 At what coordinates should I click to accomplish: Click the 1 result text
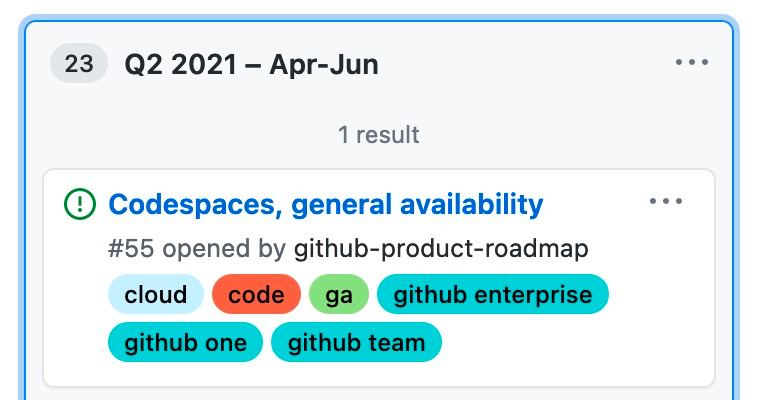(x=379, y=135)
